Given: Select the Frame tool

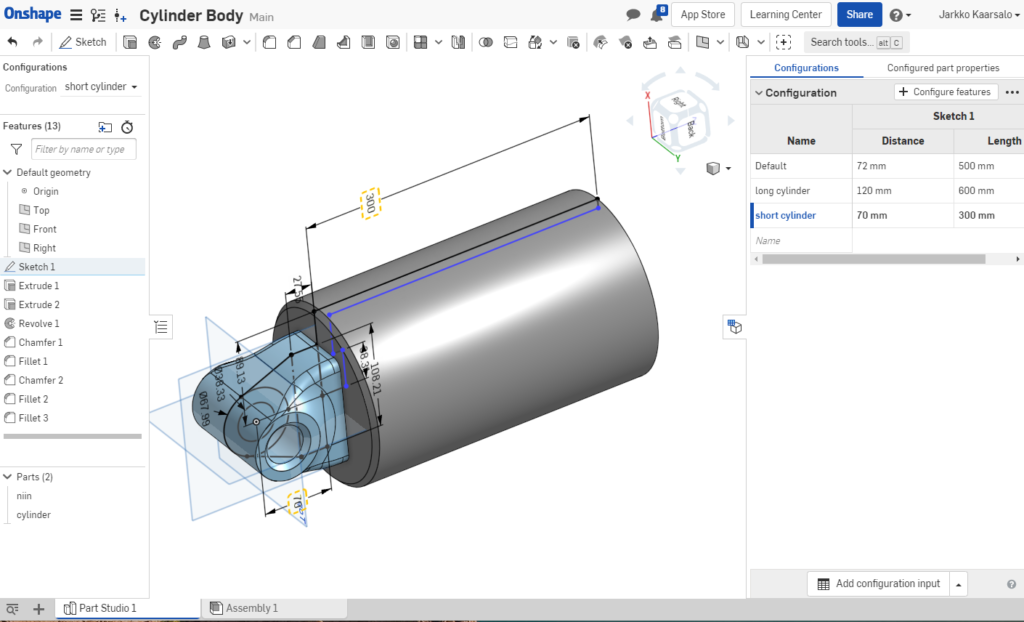Looking at the screenshot, I should point(743,42).
